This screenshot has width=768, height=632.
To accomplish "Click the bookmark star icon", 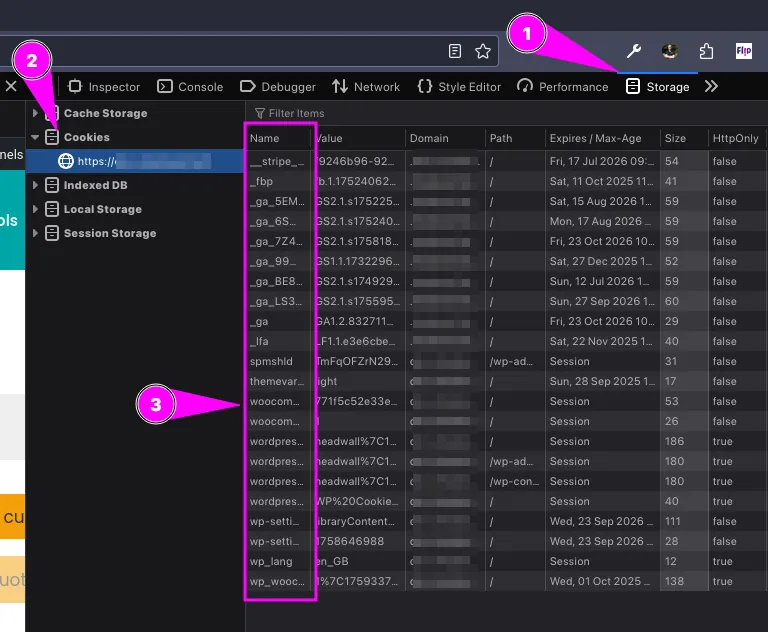I will point(483,51).
